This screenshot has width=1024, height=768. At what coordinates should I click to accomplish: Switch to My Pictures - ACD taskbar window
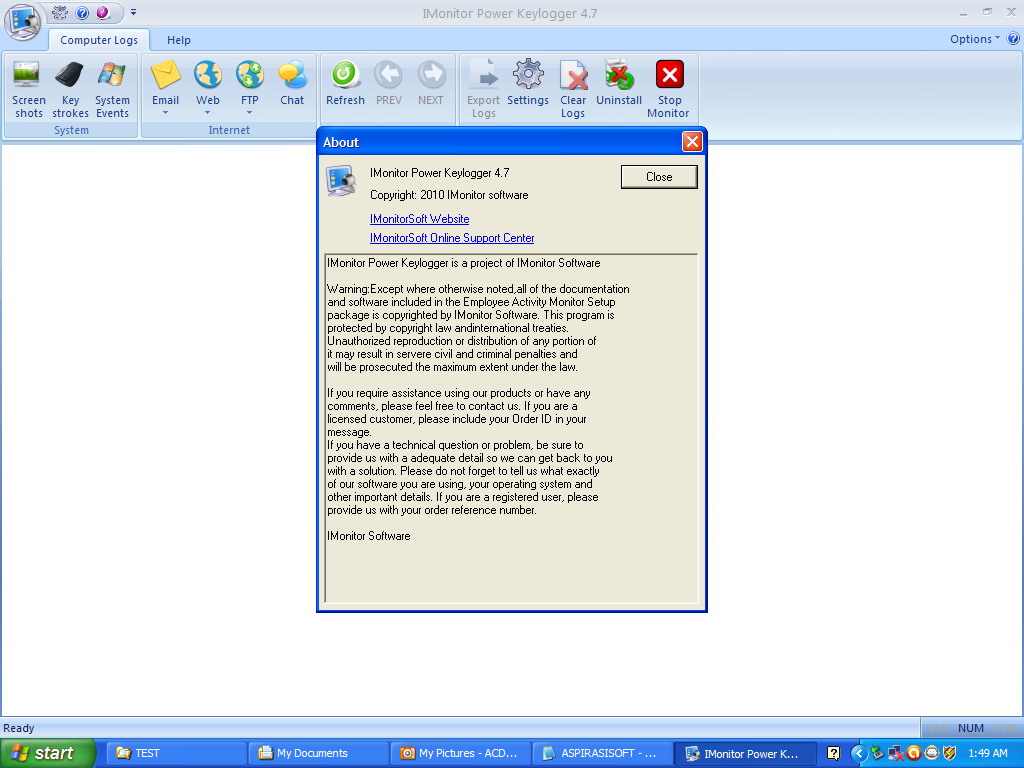(460, 753)
